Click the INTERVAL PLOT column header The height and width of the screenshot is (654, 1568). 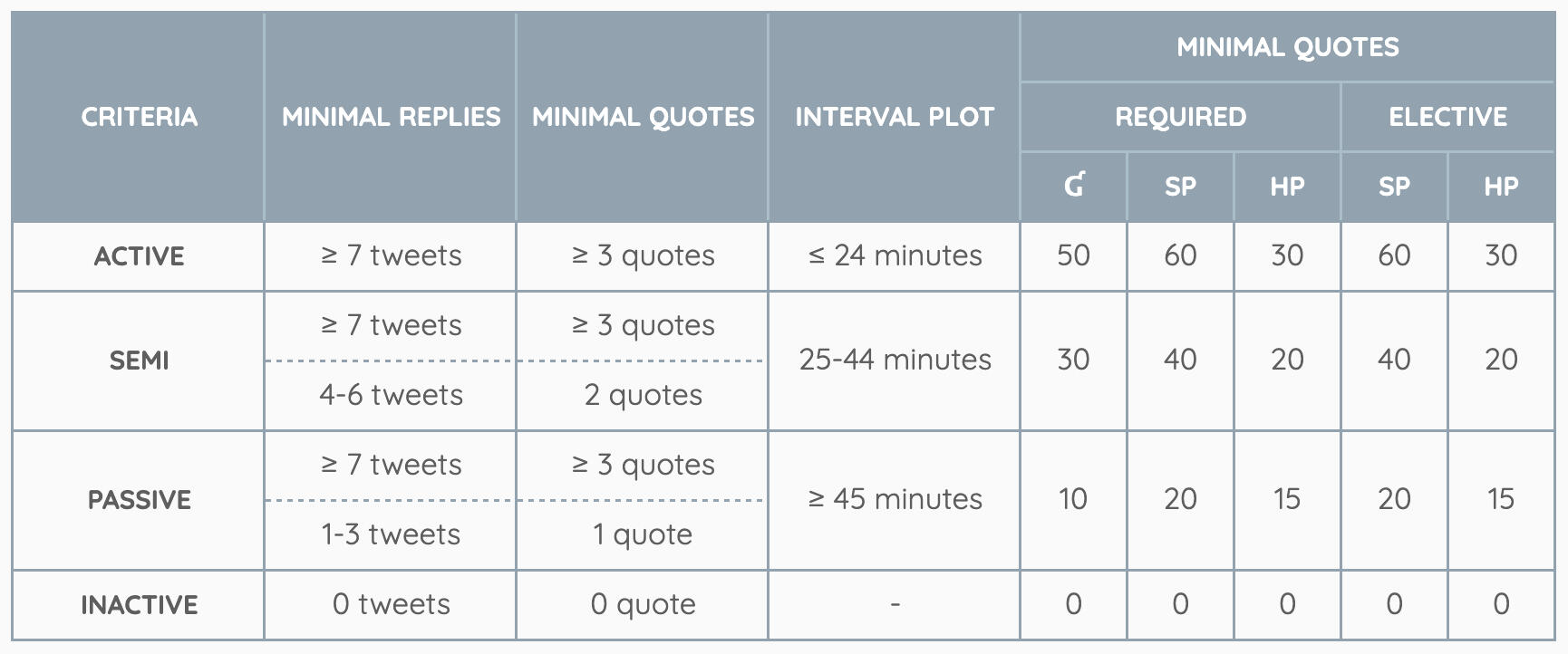click(895, 117)
